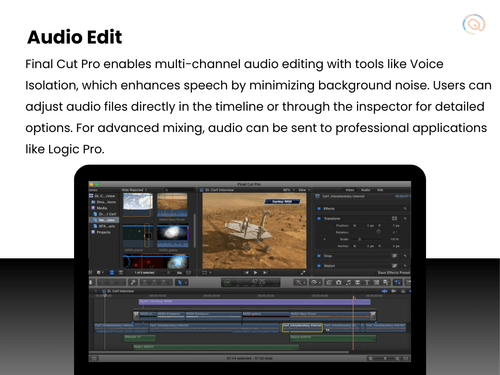The image size is (500, 375).
Task: Click the timeline horizontal scrollbar
Action: (219, 352)
